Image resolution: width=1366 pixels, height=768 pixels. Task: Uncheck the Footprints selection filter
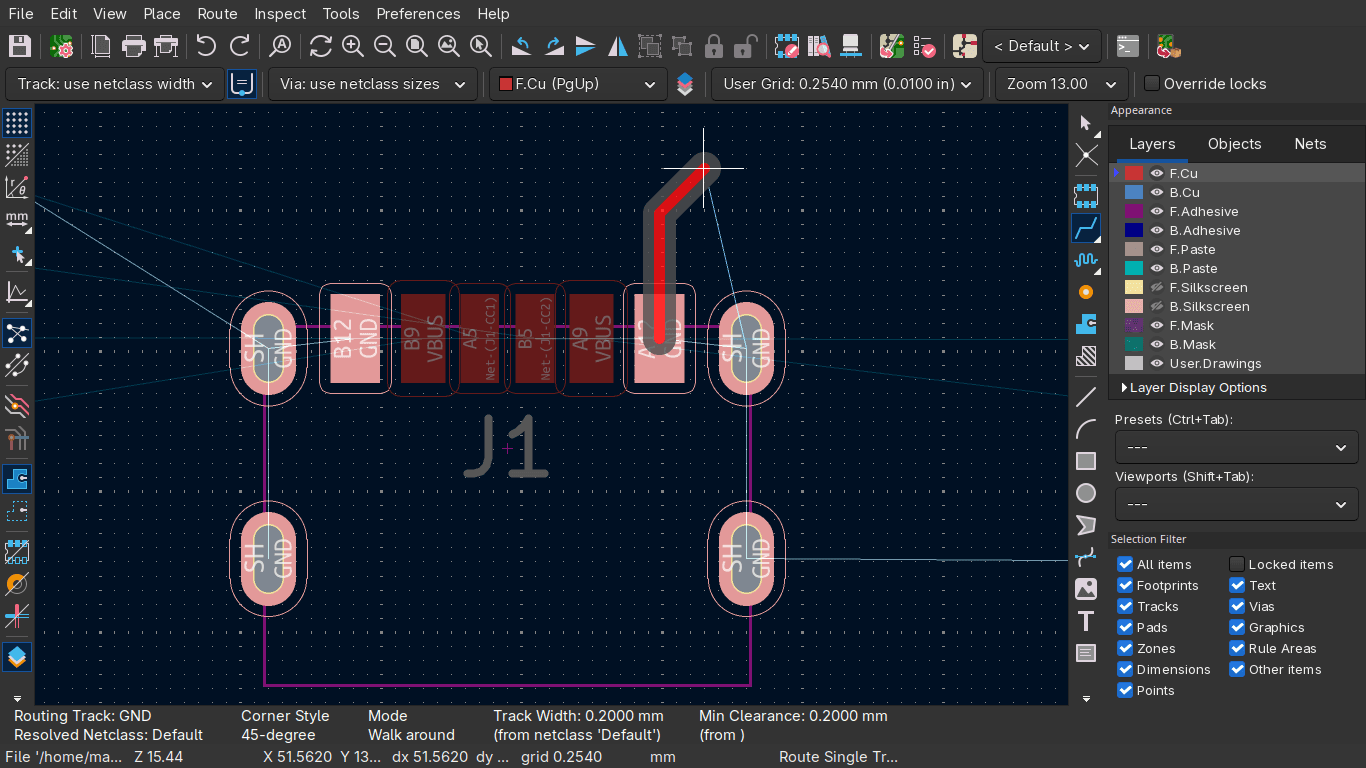pos(1125,586)
